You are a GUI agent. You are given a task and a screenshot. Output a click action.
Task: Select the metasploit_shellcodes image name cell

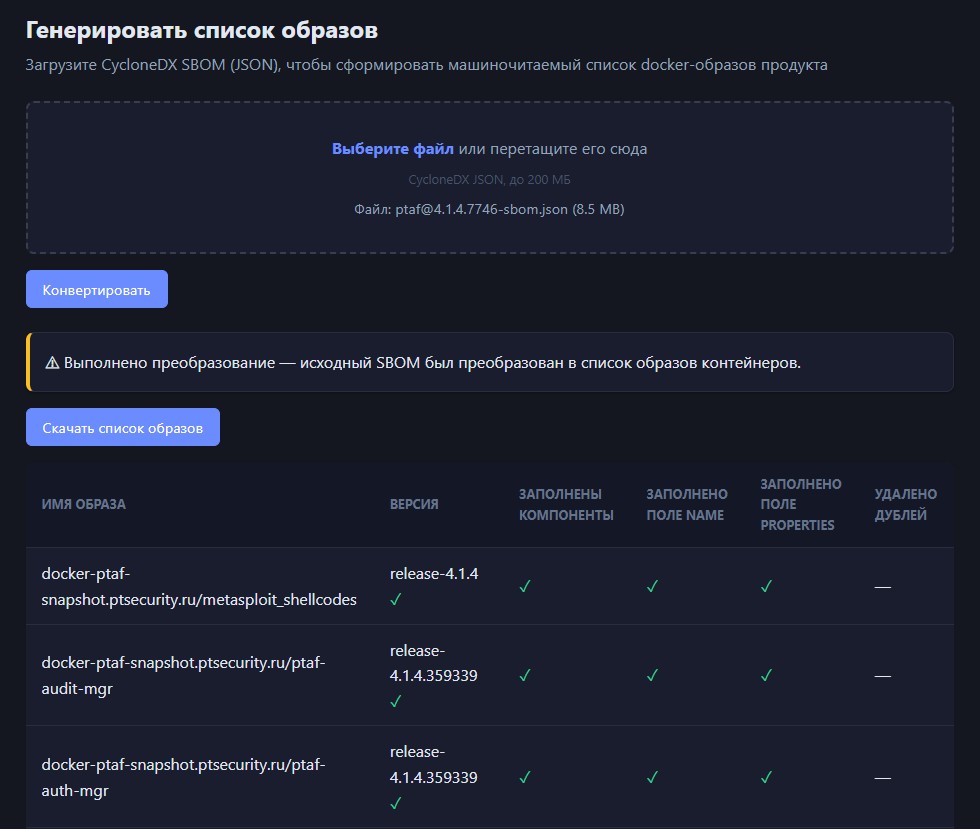tap(199, 586)
